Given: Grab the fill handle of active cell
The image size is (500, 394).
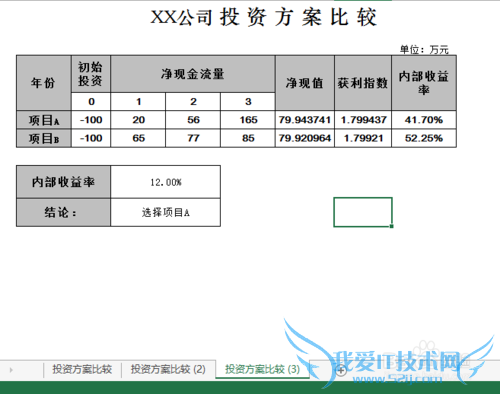Looking at the screenshot, I should 392,226.
